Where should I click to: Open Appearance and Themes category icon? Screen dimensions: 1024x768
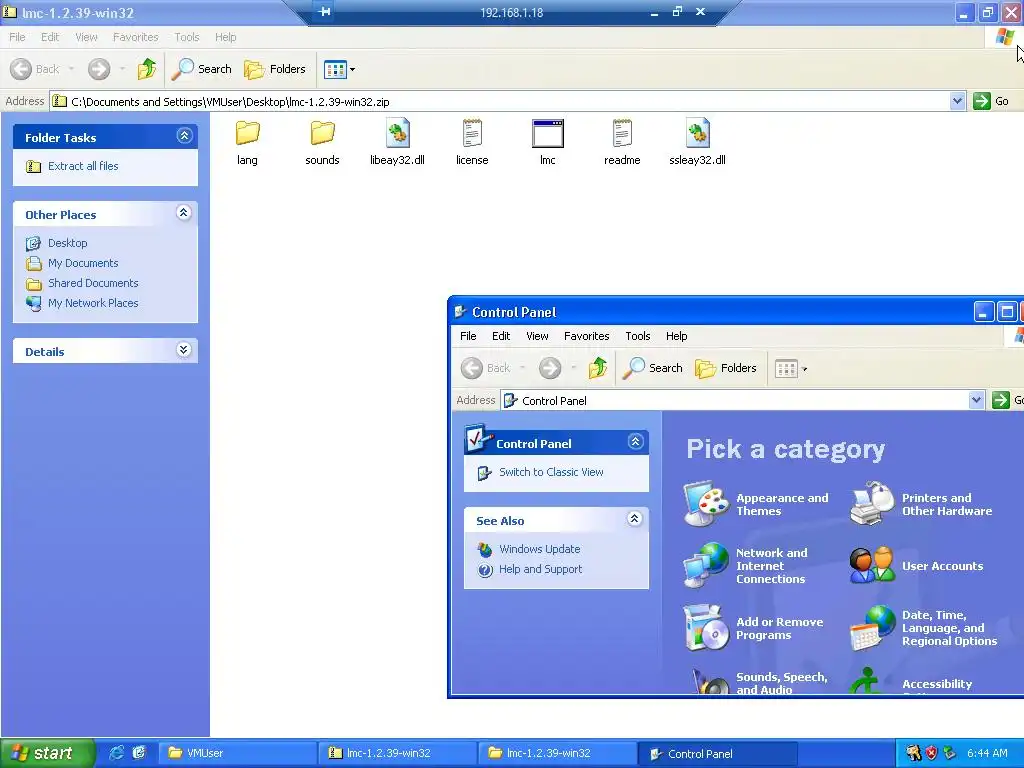click(706, 504)
